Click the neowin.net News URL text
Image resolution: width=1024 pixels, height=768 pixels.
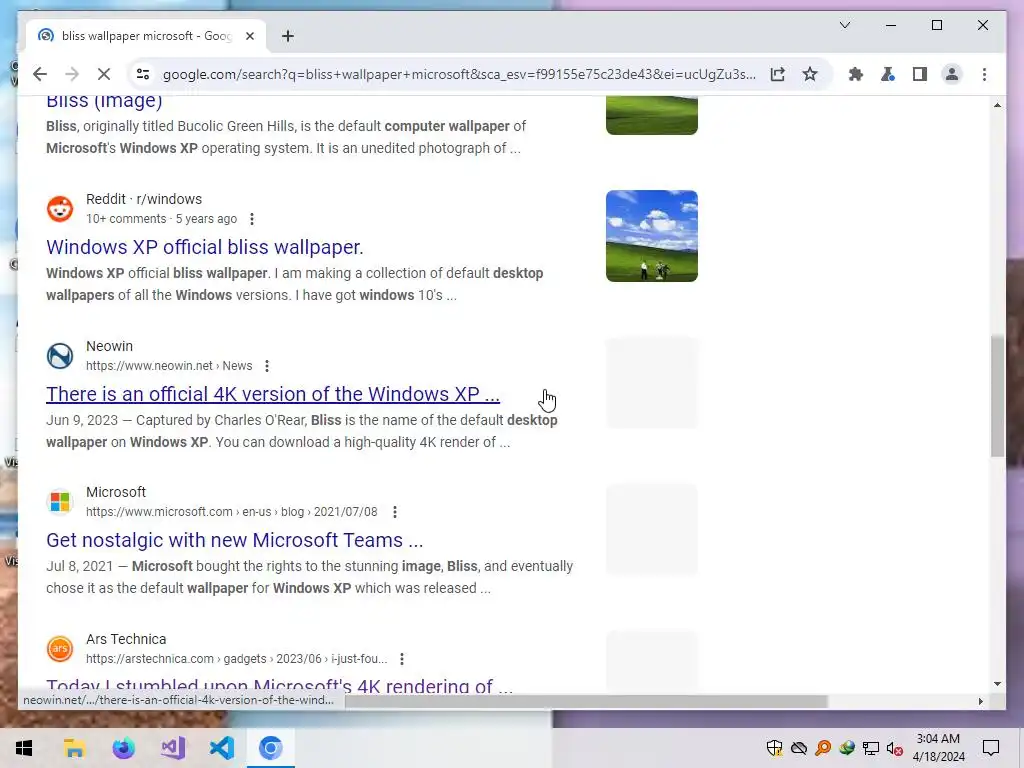coord(169,366)
